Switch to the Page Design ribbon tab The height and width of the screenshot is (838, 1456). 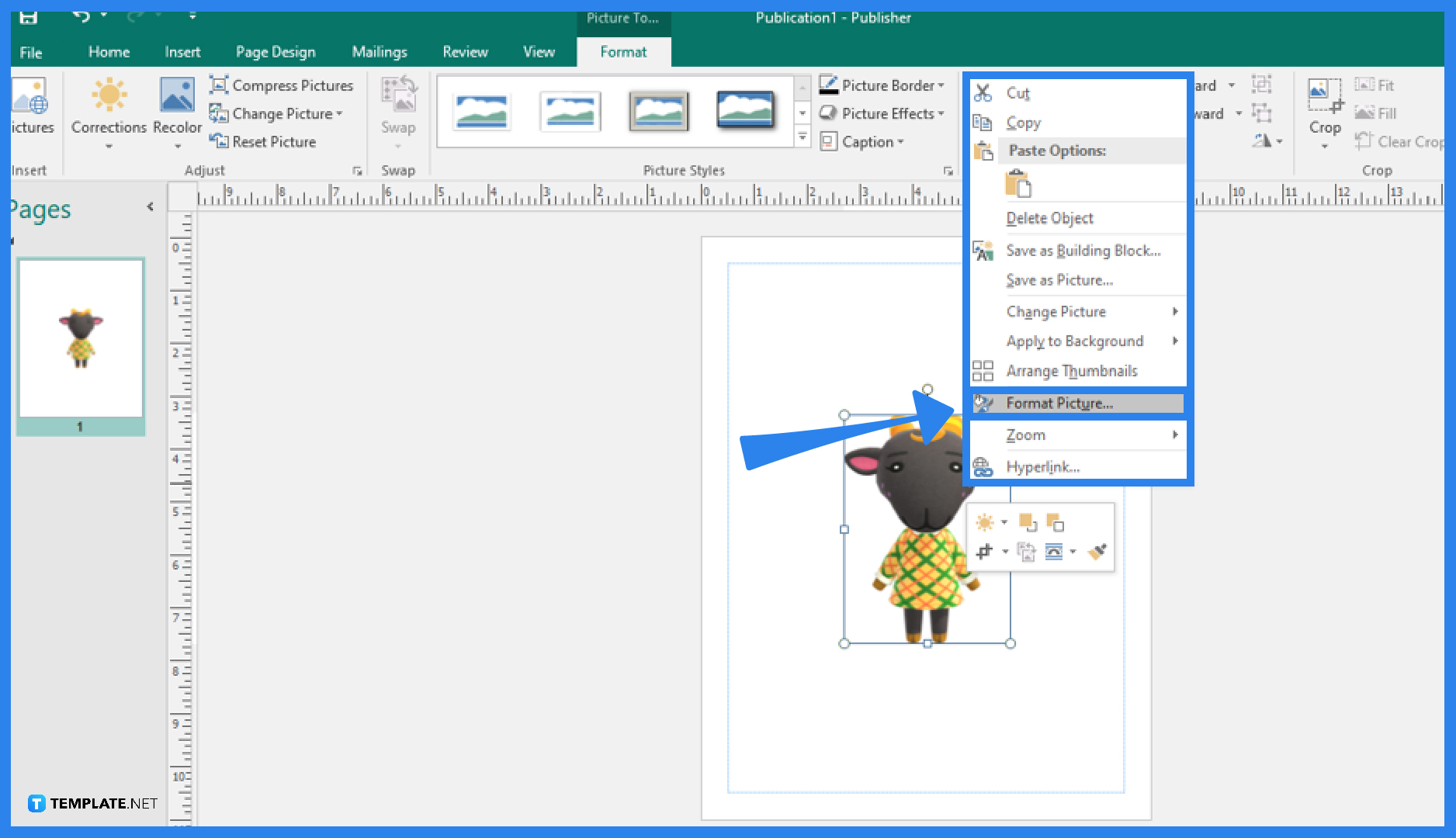(x=276, y=51)
